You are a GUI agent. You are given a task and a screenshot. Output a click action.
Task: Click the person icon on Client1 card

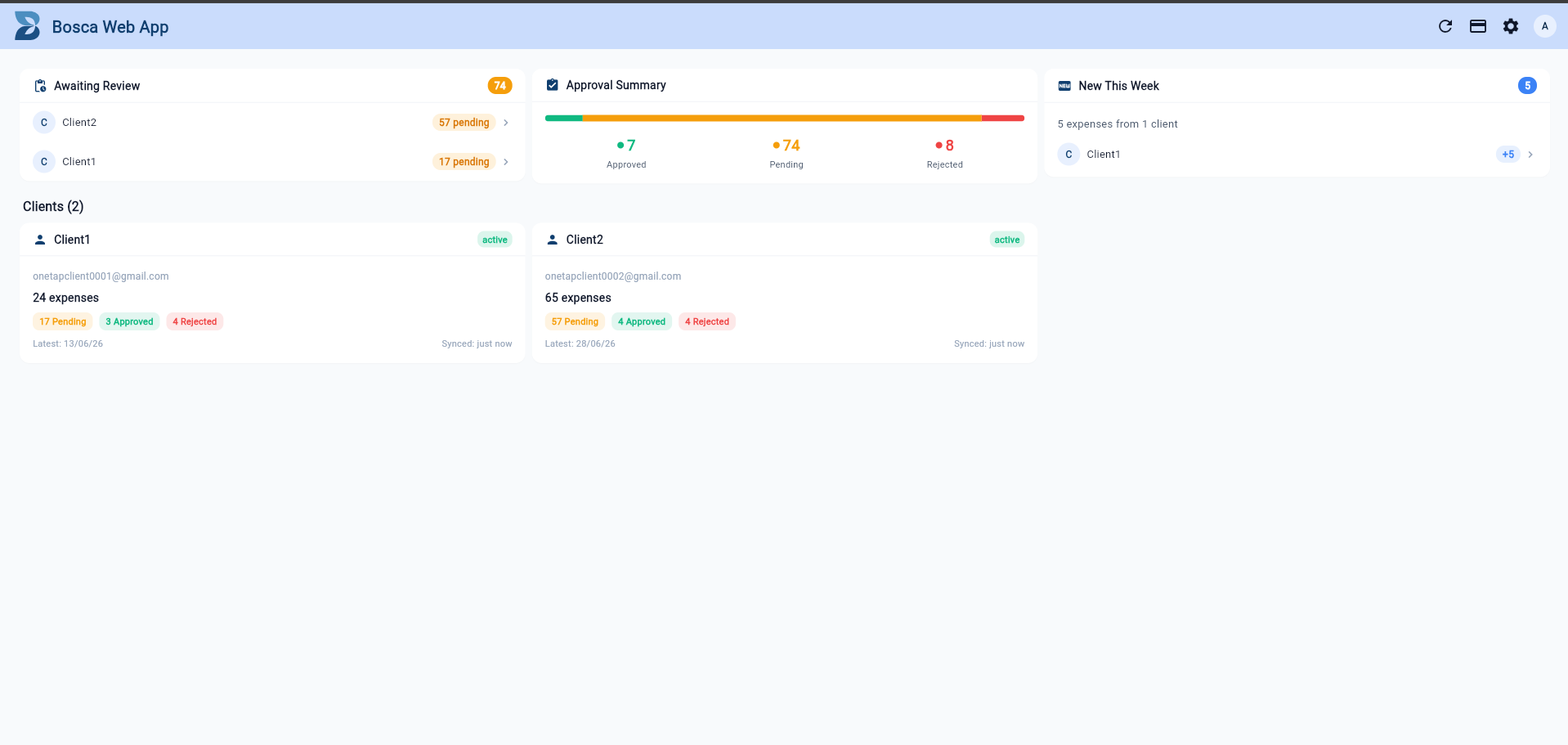[40, 240]
